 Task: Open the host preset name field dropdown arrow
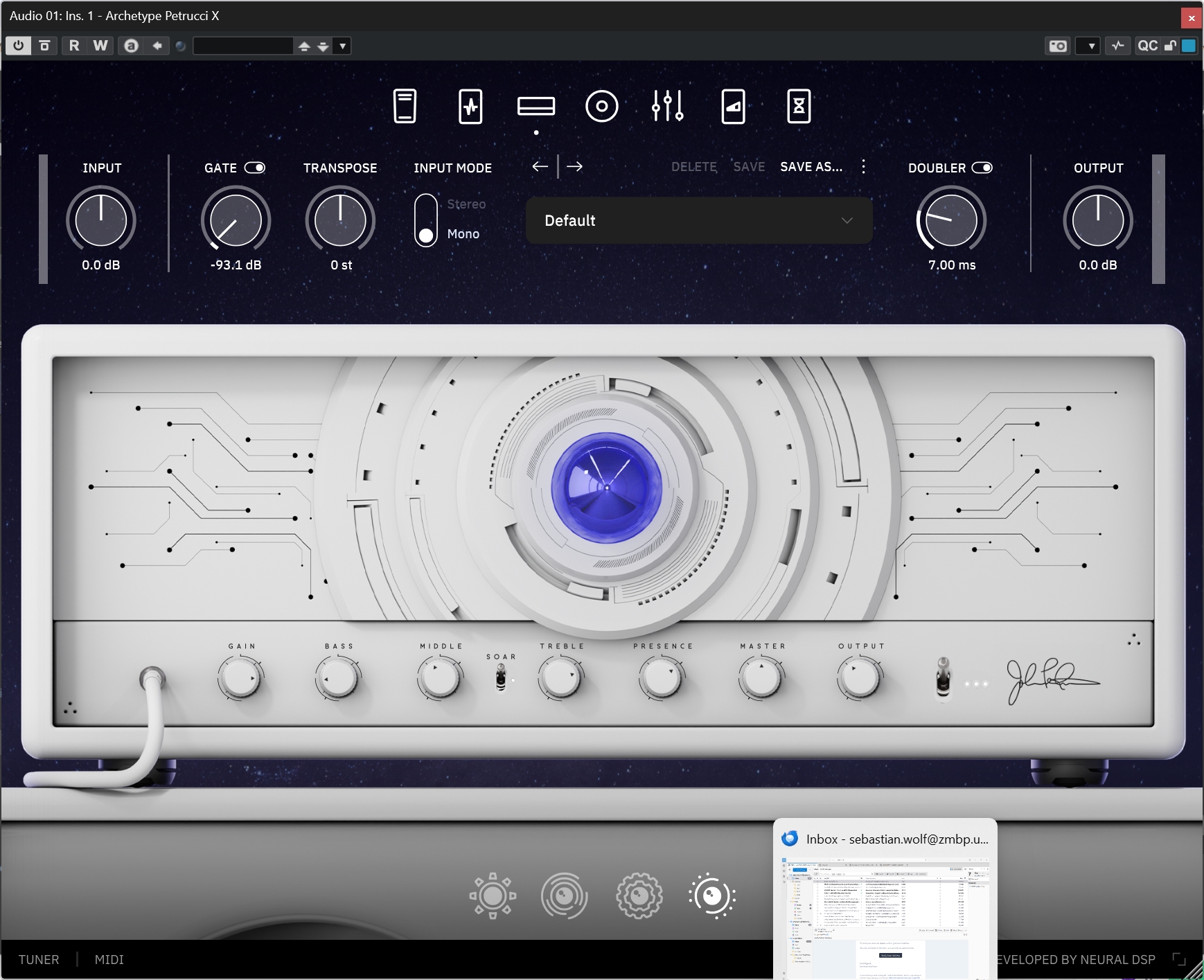pyautogui.click(x=343, y=46)
